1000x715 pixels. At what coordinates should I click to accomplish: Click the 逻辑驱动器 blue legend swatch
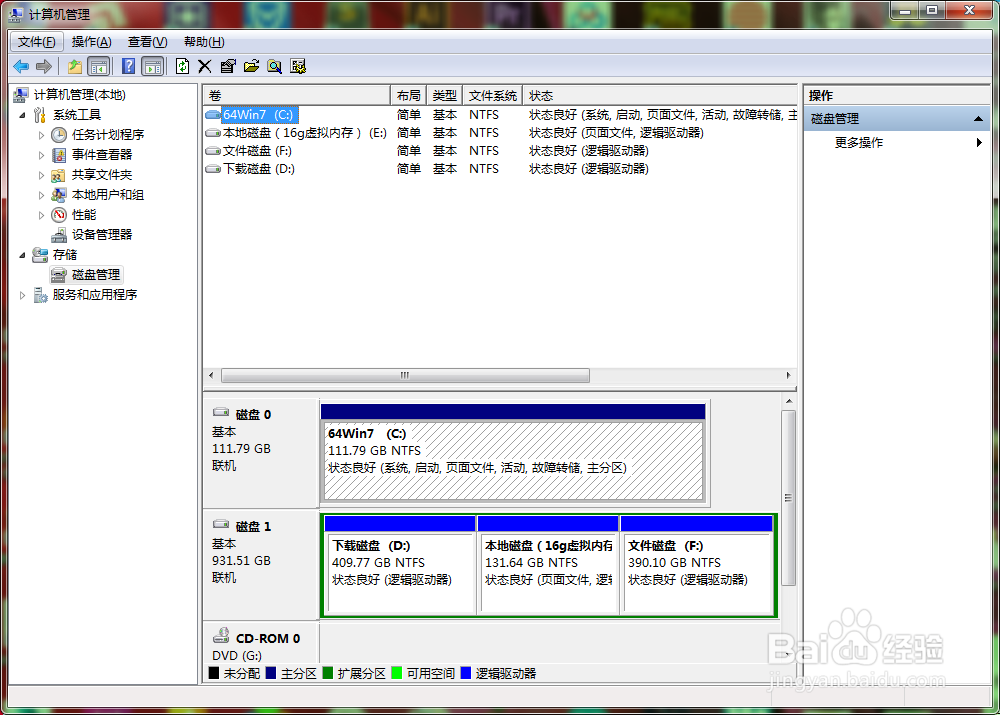pyautogui.click(x=466, y=673)
